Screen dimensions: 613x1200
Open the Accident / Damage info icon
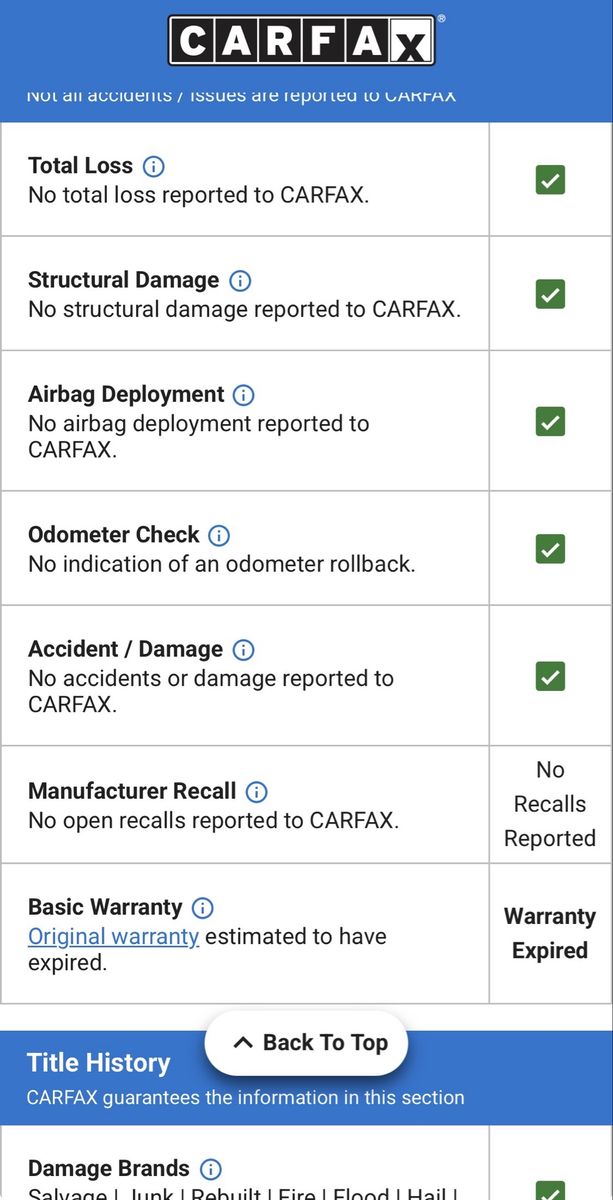click(x=243, y=650)
